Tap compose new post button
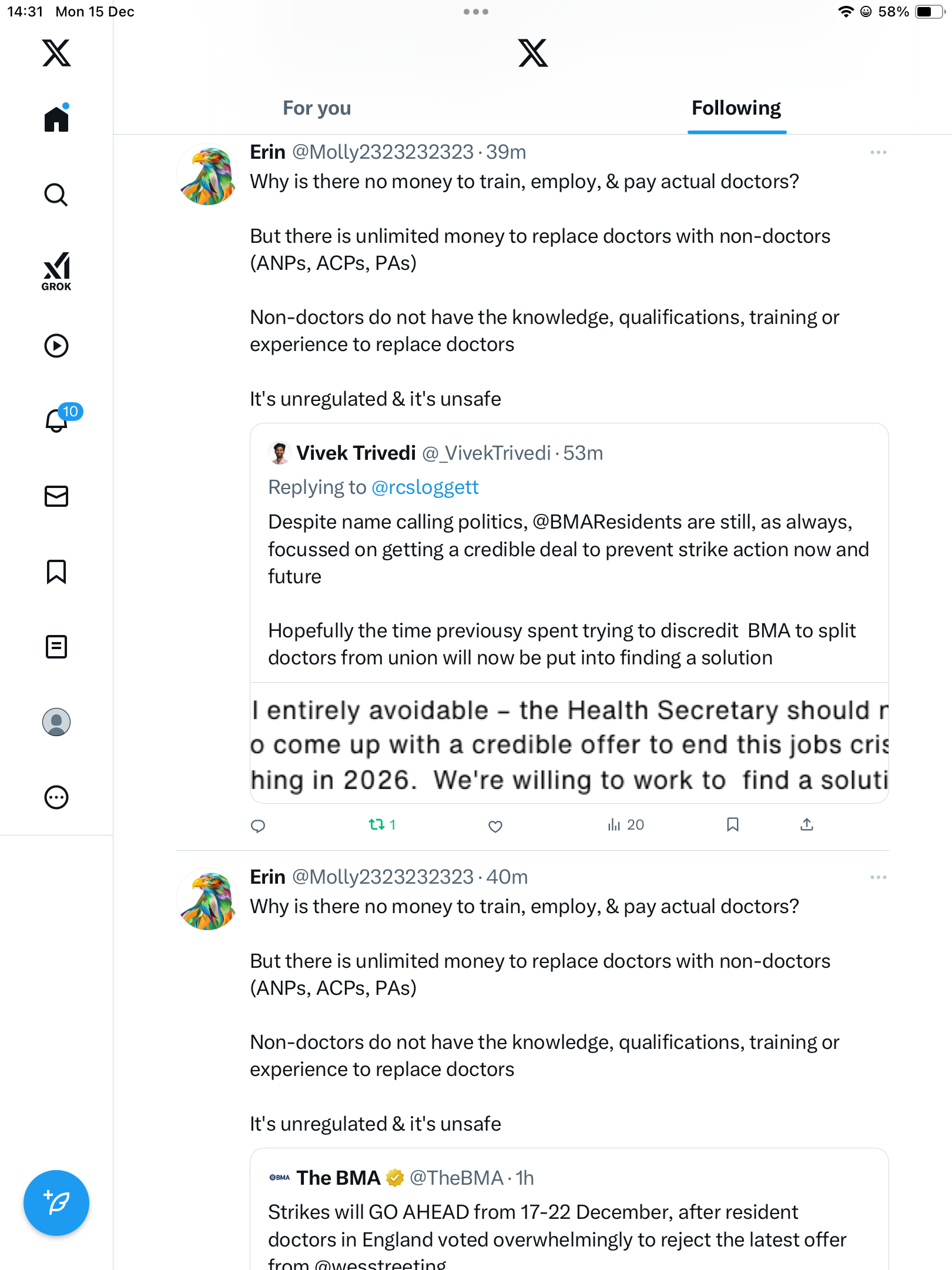Viewport: 952px width, 1270px height. [x=56, y=1203]
